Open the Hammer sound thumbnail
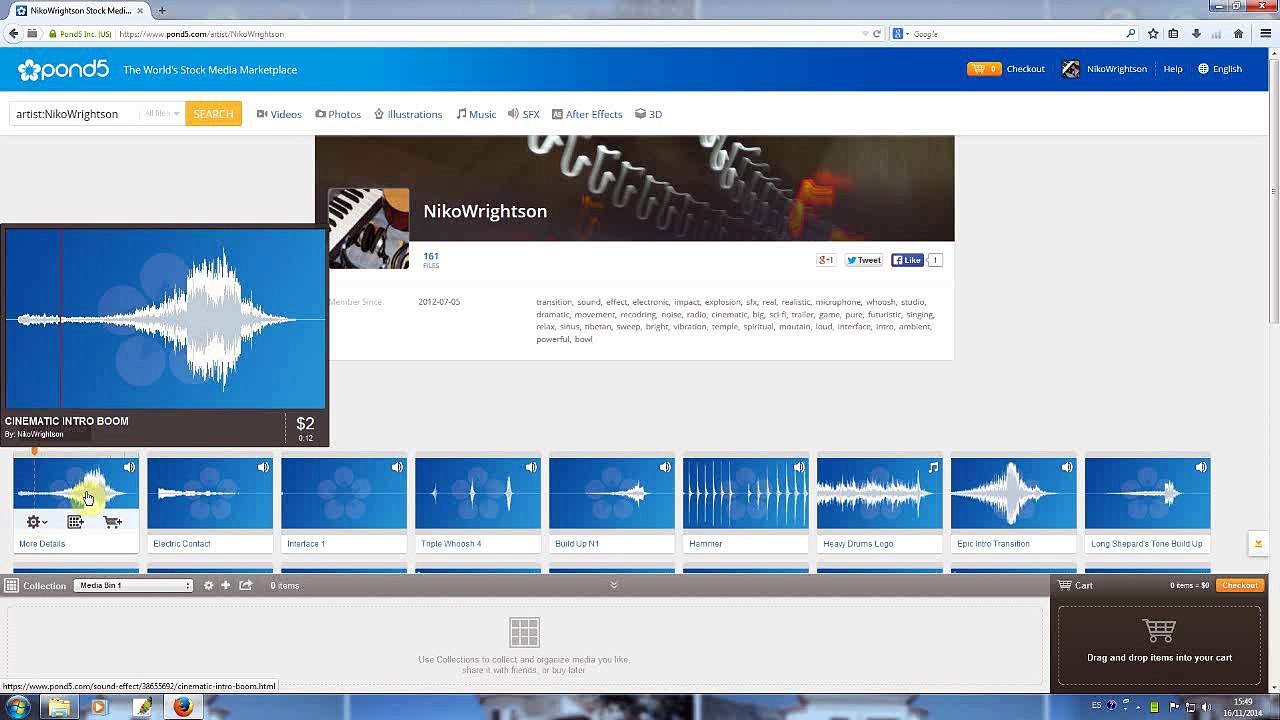 point(745,493)
